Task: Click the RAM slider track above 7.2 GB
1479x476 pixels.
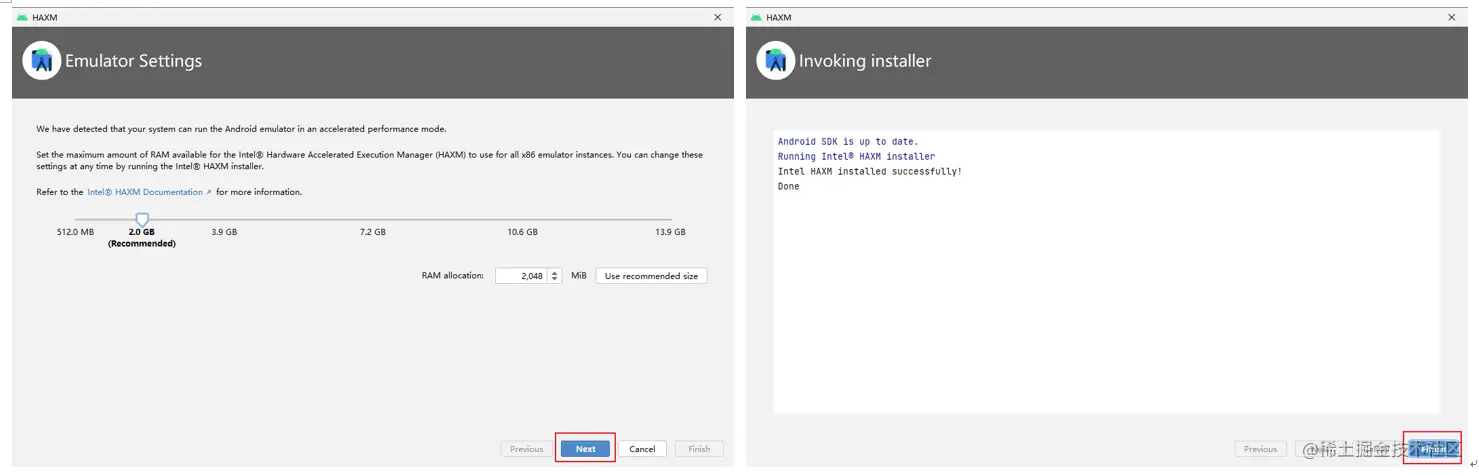Action: coord(372,219)
